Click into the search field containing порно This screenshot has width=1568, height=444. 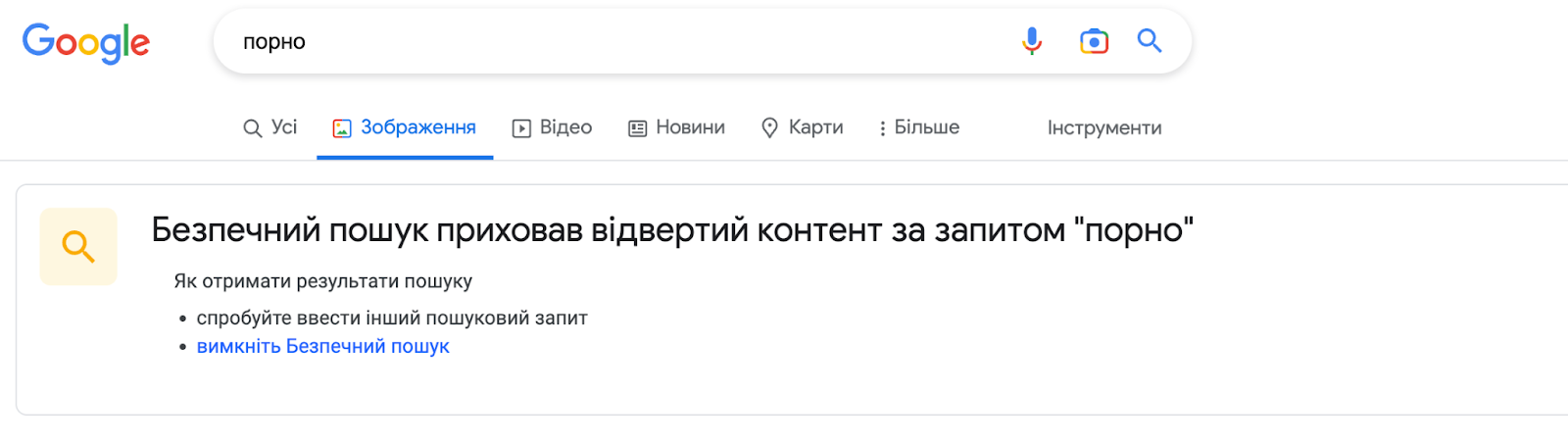[x=617, y=42]
